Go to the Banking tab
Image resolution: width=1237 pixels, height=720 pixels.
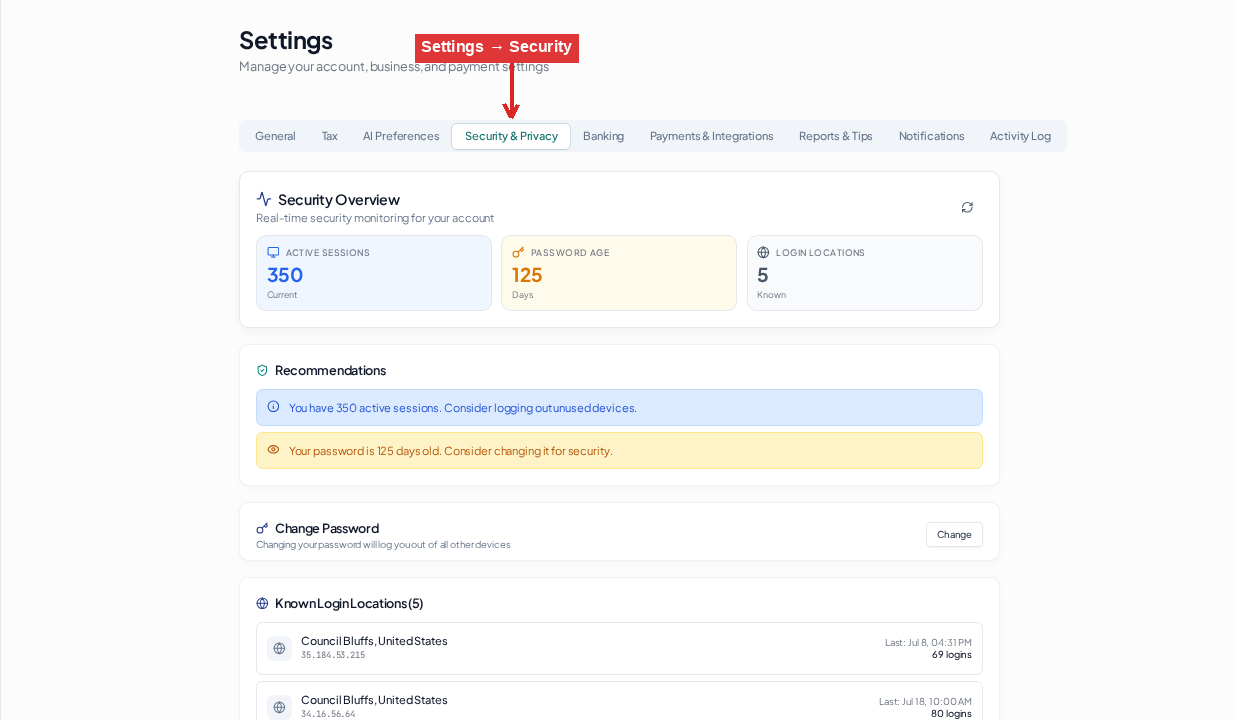click(603, 136)
